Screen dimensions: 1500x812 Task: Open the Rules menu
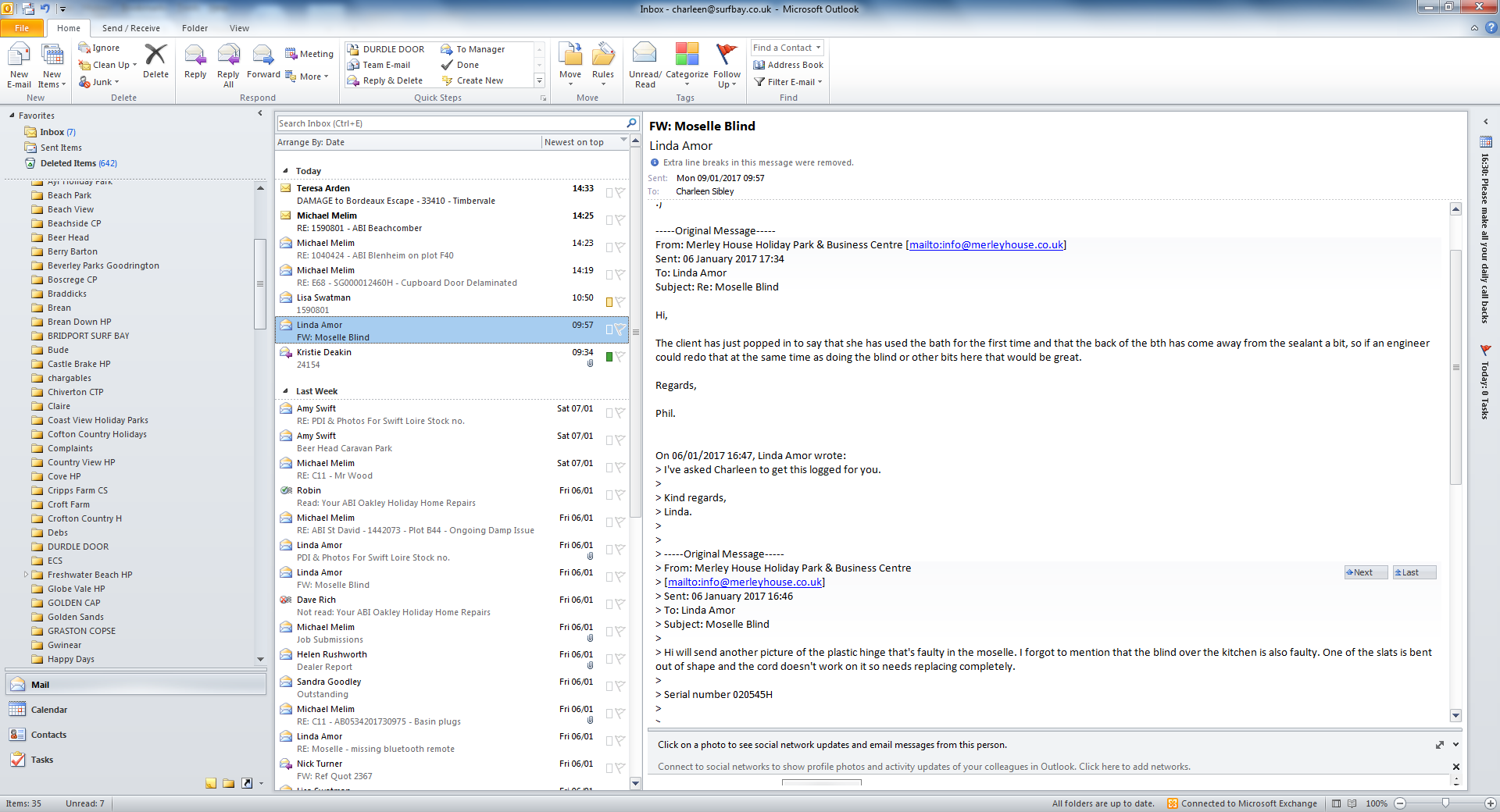tap(603, 66)
